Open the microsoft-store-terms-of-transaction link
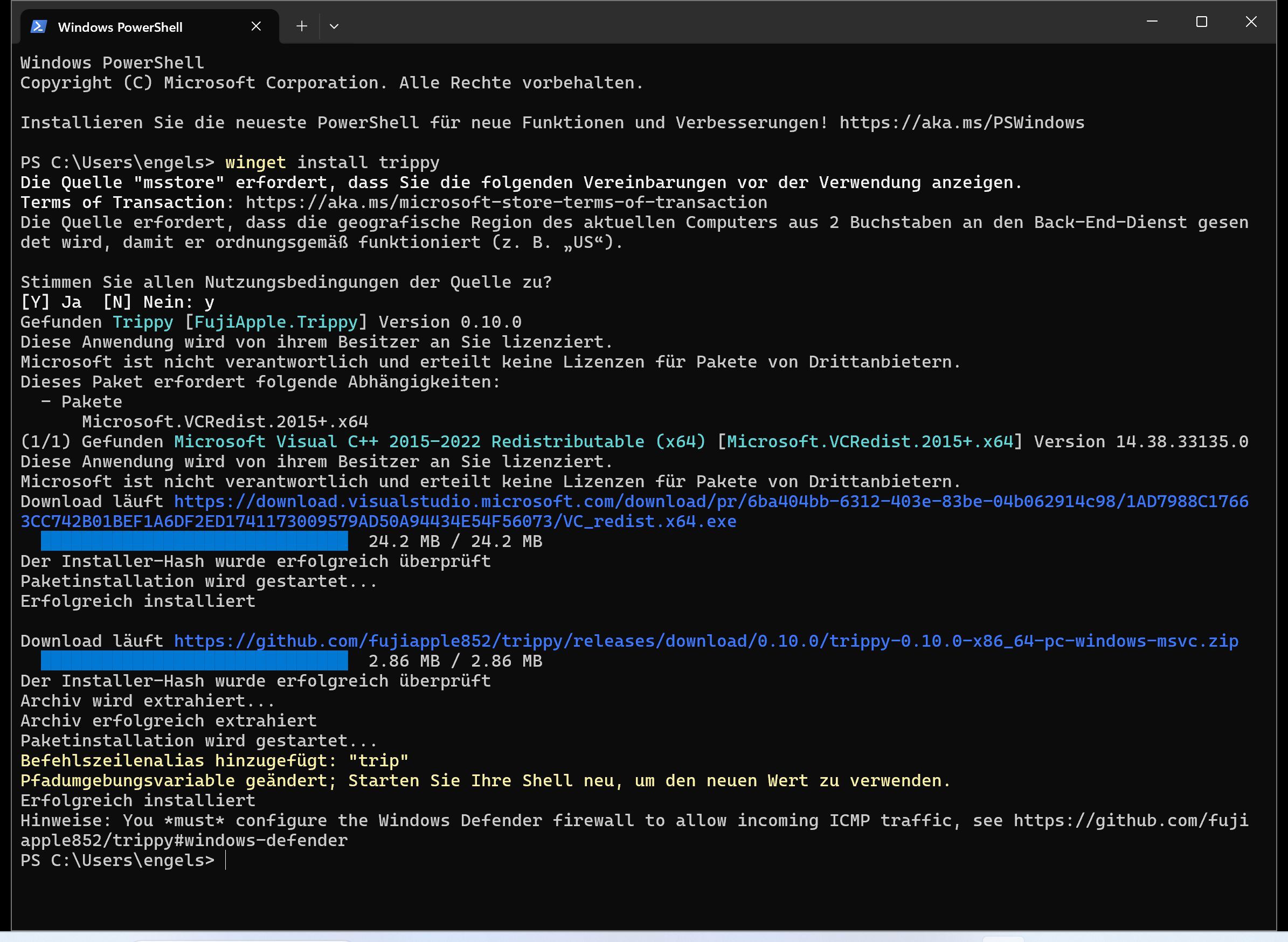The image size is (1288, 942). pos(506,203)
